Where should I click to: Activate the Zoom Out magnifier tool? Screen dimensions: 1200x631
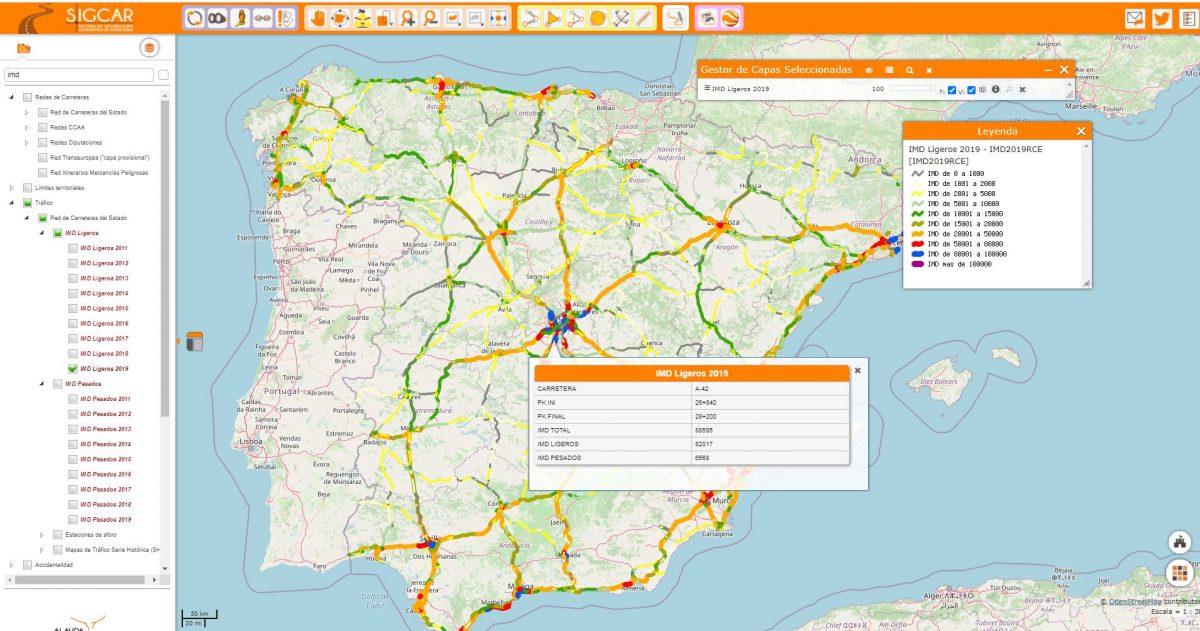click(x=430, y=16)
